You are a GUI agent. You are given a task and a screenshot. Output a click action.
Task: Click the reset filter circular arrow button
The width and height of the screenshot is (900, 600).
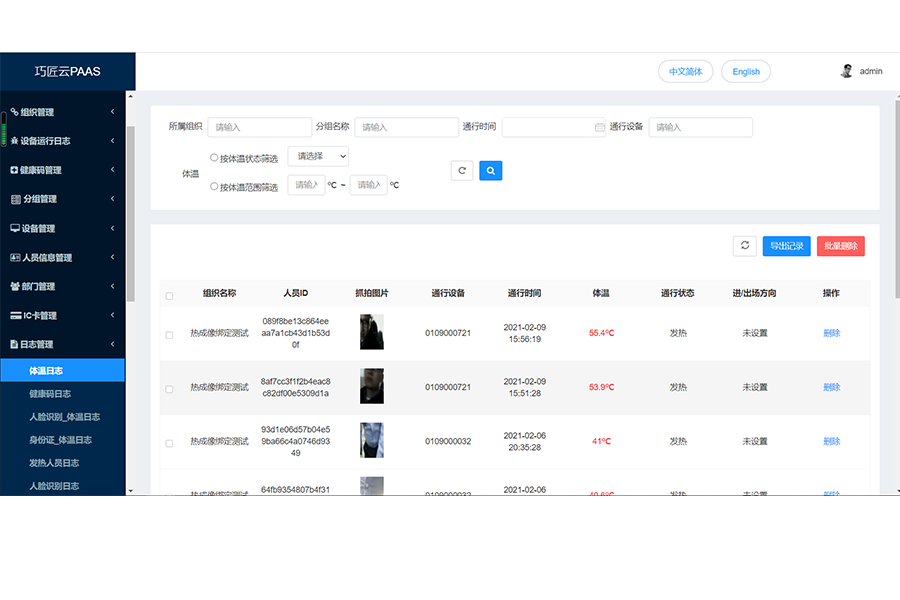tap(462, 171)
